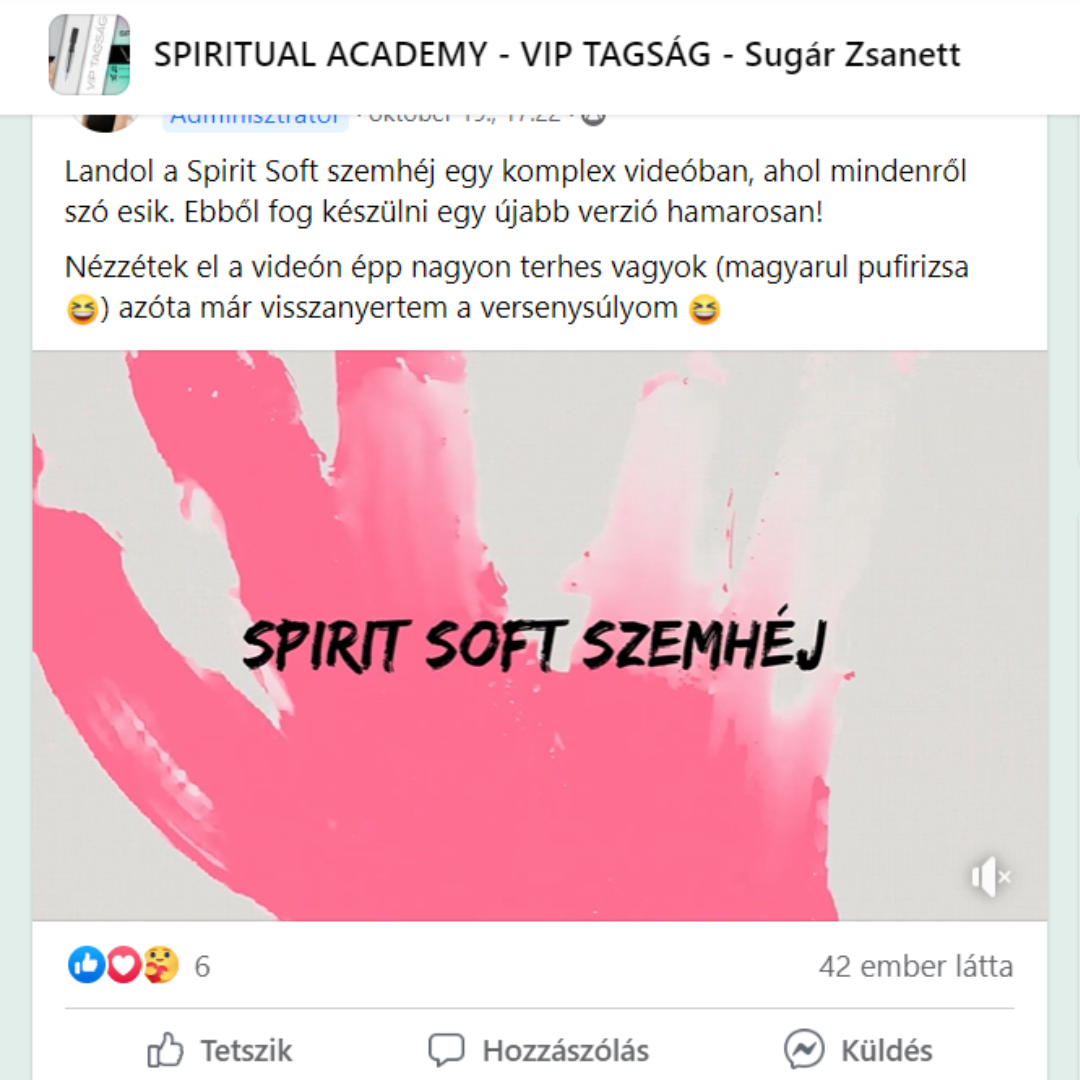Image resolution: width=1080 pixels, height=1080 pixels.
Task: Send the post via Küldés button
Action: pos(858,1050)
